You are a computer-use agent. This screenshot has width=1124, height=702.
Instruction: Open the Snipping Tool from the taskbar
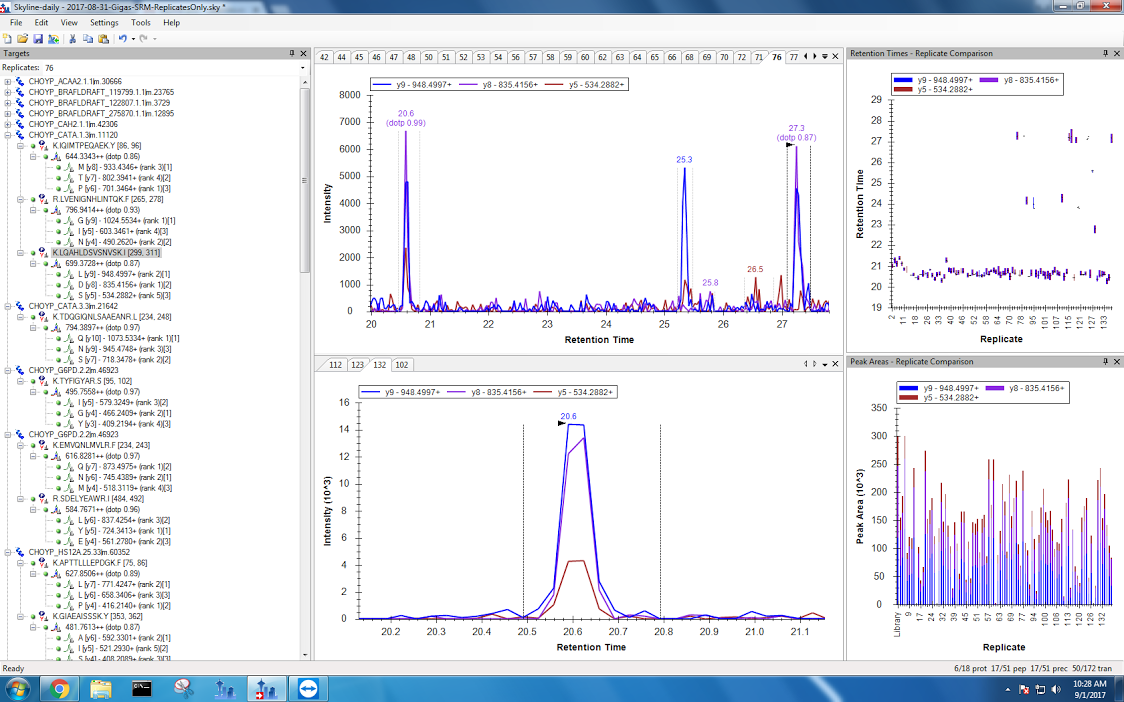[x=183, y=688]
